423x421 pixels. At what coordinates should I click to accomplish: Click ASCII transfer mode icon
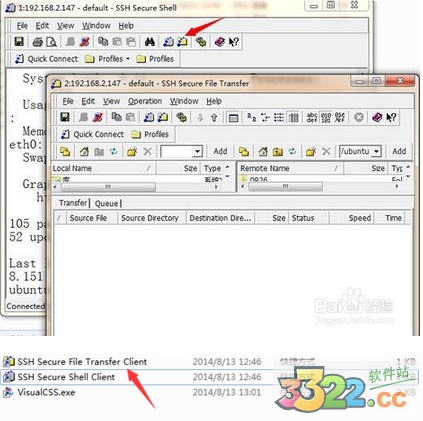pyautogui.click(x=312, y=117)
